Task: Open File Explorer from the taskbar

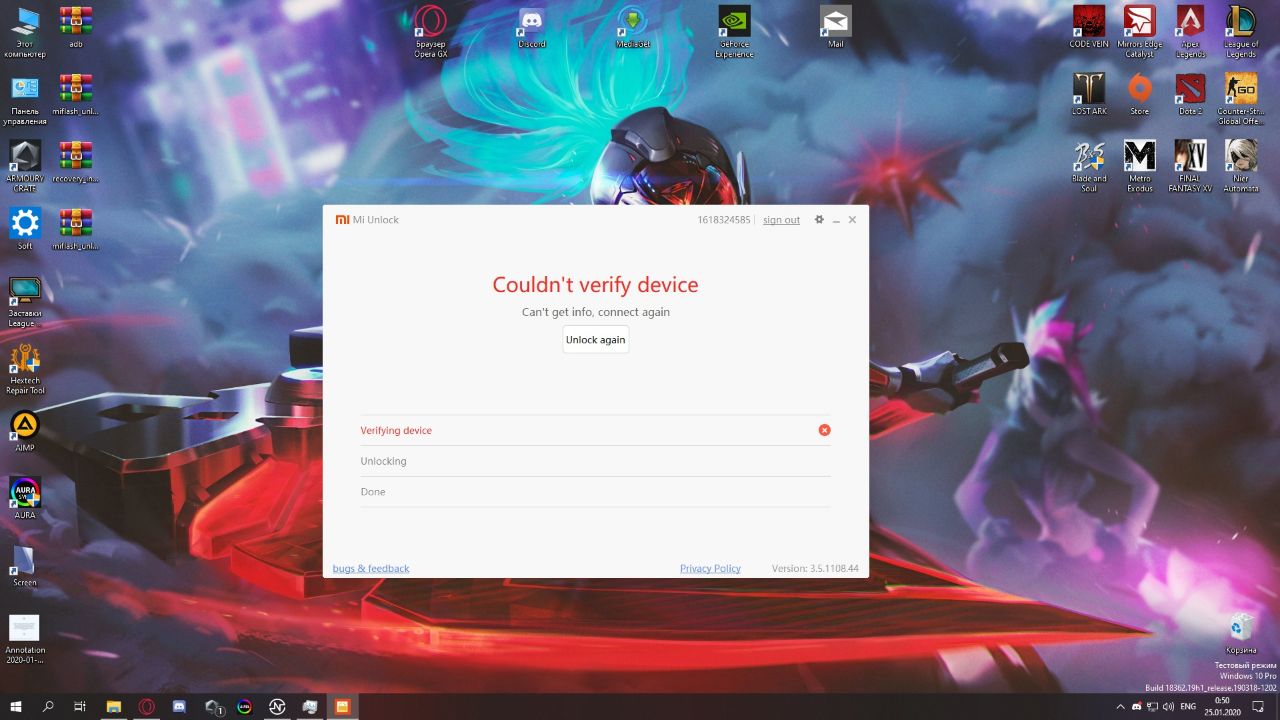Action: [114, 707]
